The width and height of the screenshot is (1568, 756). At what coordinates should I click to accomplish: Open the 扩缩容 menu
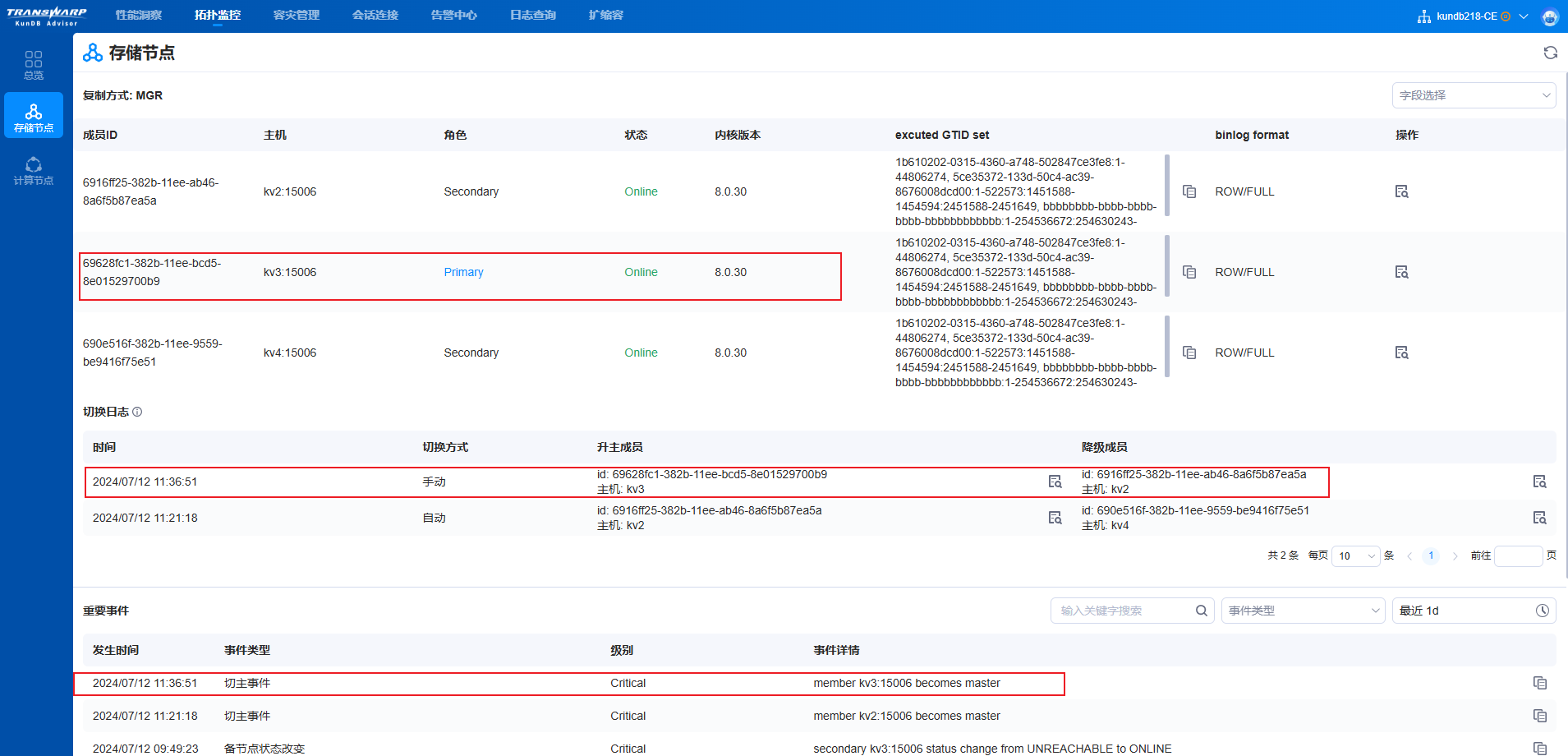(x=606, y=16)
